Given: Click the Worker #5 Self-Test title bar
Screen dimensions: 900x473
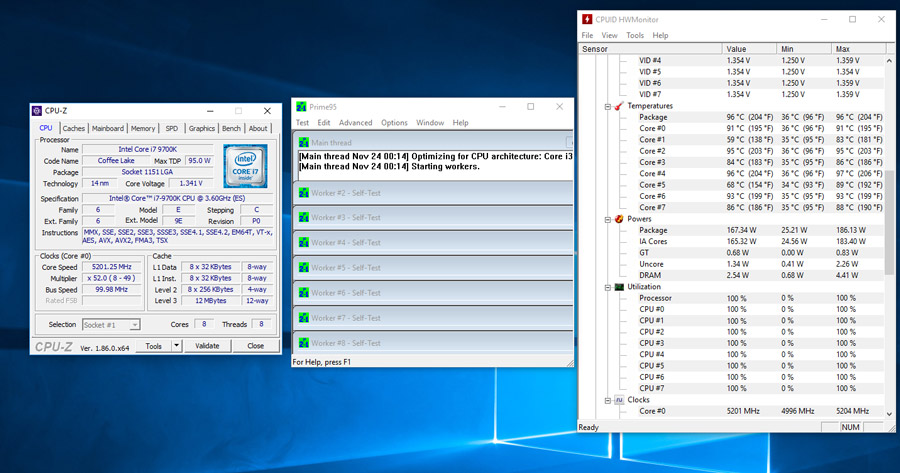Looking at the screenshot, I should [x=433, y=268].
